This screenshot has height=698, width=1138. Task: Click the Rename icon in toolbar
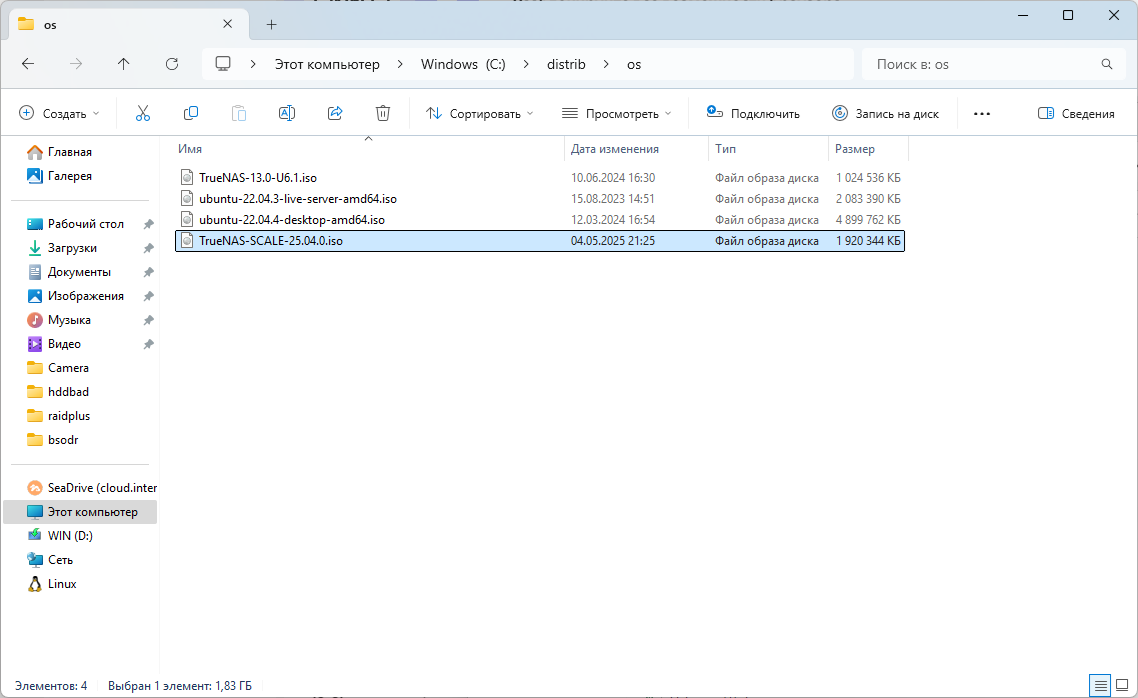[287, 113]
